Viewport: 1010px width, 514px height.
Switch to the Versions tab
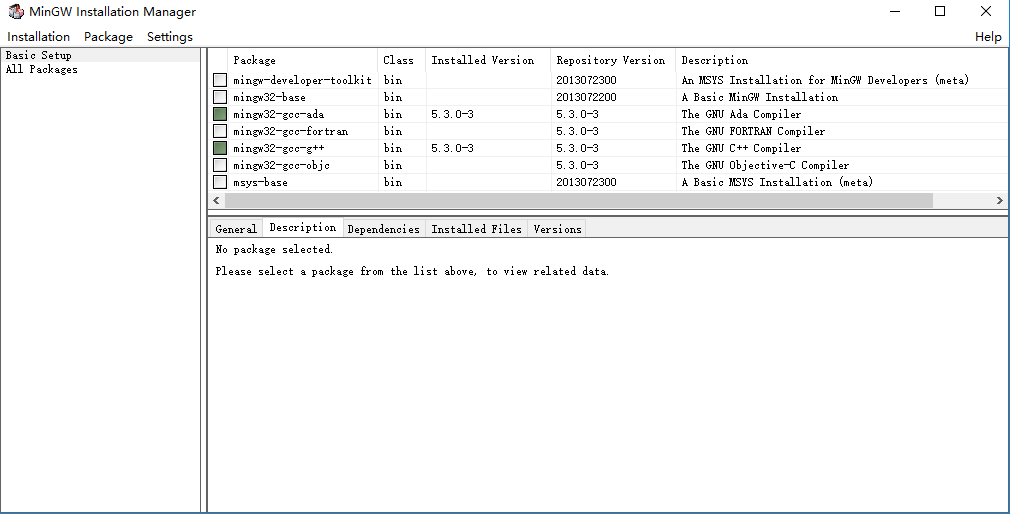(557, 229)
